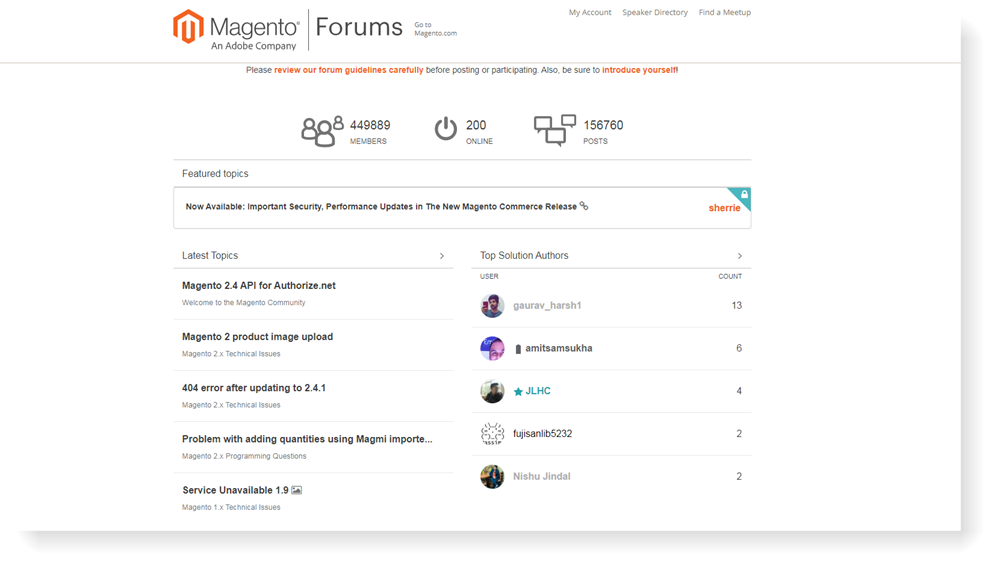View author sherrie's profile

[x=724, y=208]
